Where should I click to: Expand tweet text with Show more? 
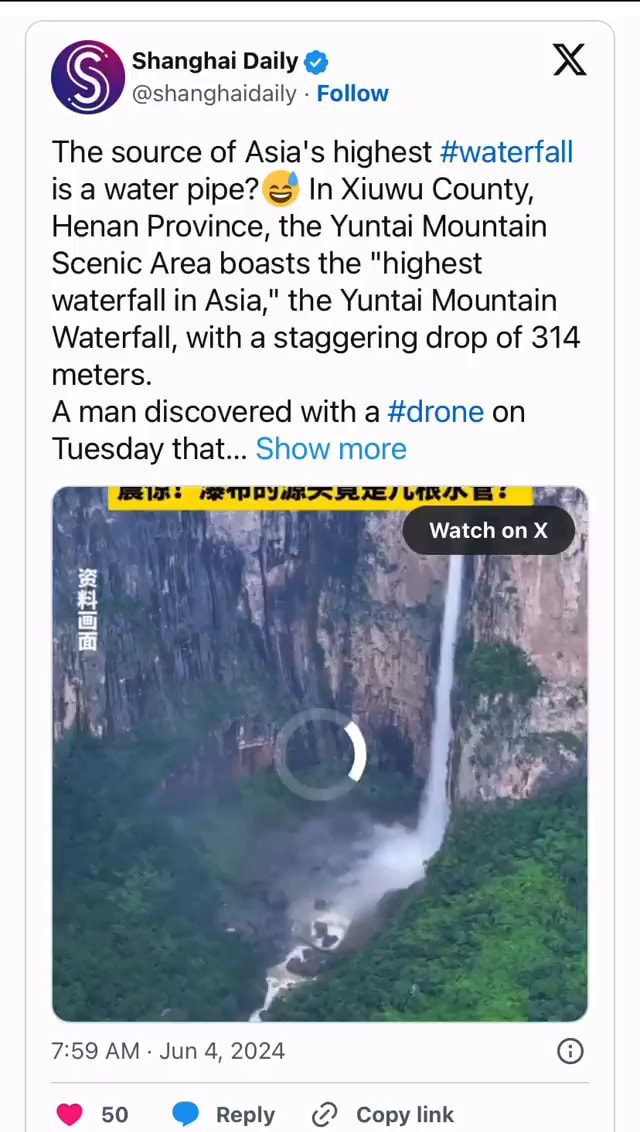(331, 449)
